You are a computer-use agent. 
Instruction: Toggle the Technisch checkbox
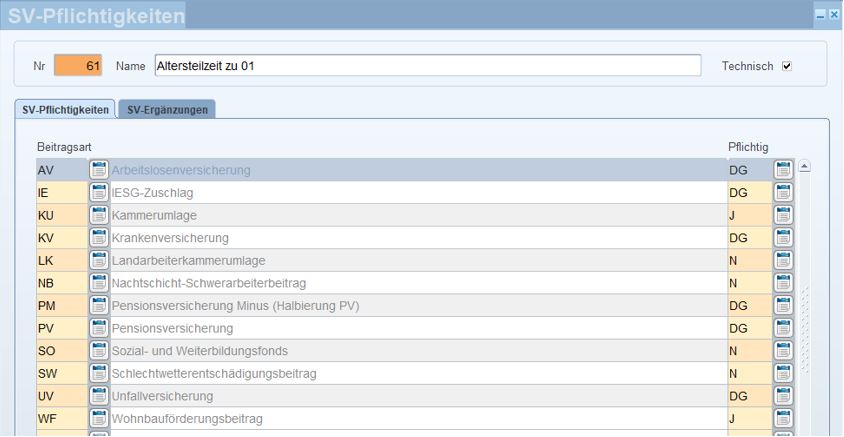click(x=787, y=66)
